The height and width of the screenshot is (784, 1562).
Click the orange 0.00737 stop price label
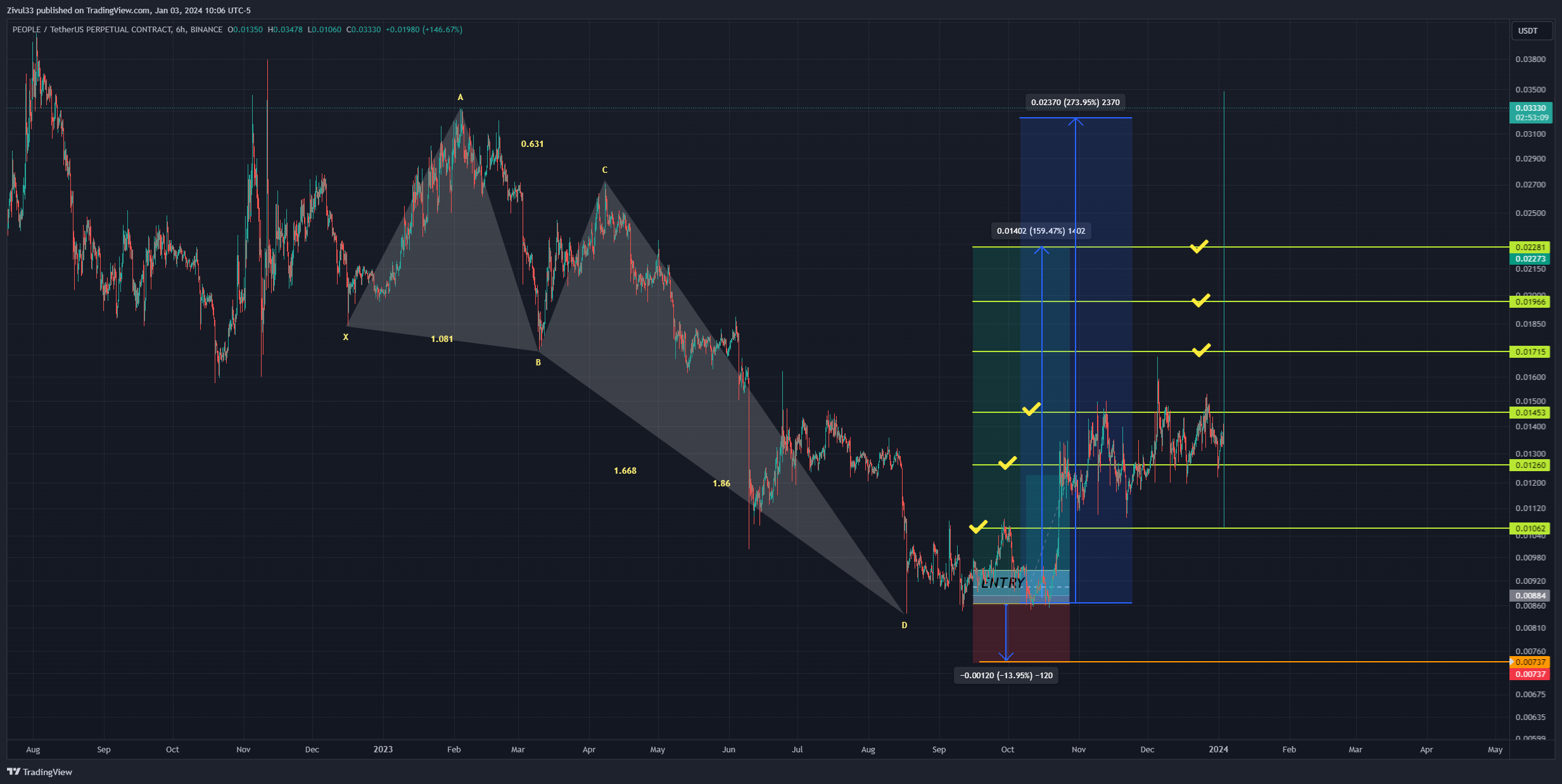coord(1530,662)
